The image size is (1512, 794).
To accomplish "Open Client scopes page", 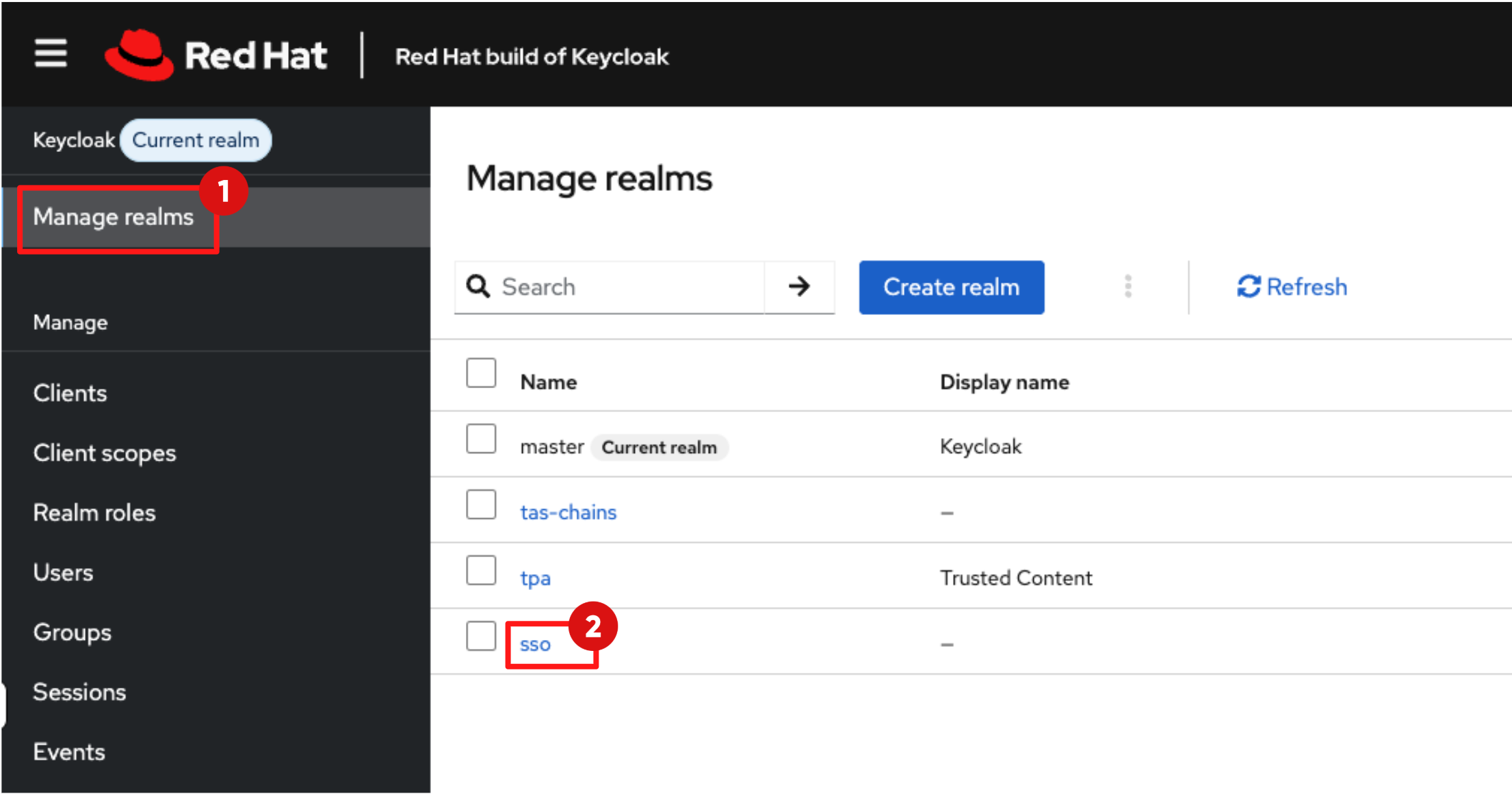I will click(104, 453).
